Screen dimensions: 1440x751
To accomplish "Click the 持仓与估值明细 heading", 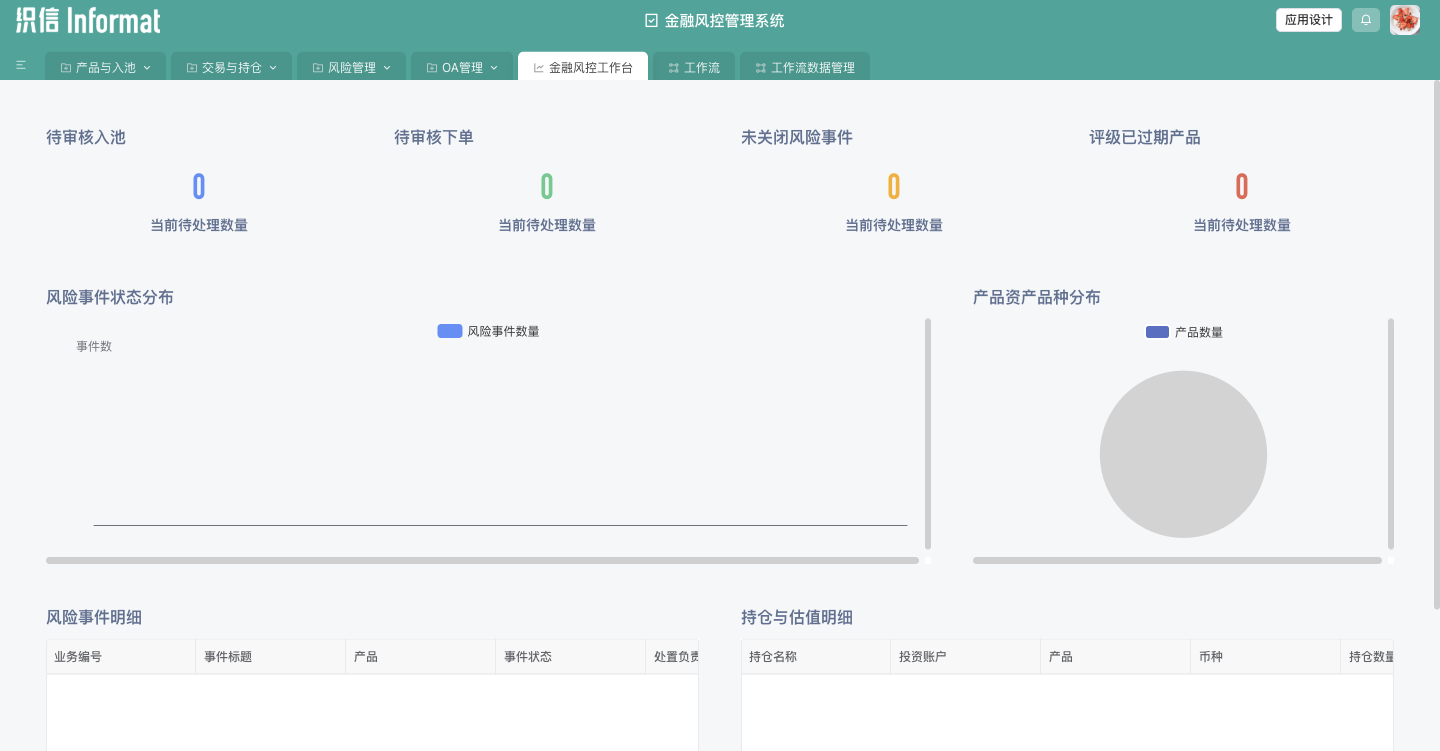I will 797,617.
